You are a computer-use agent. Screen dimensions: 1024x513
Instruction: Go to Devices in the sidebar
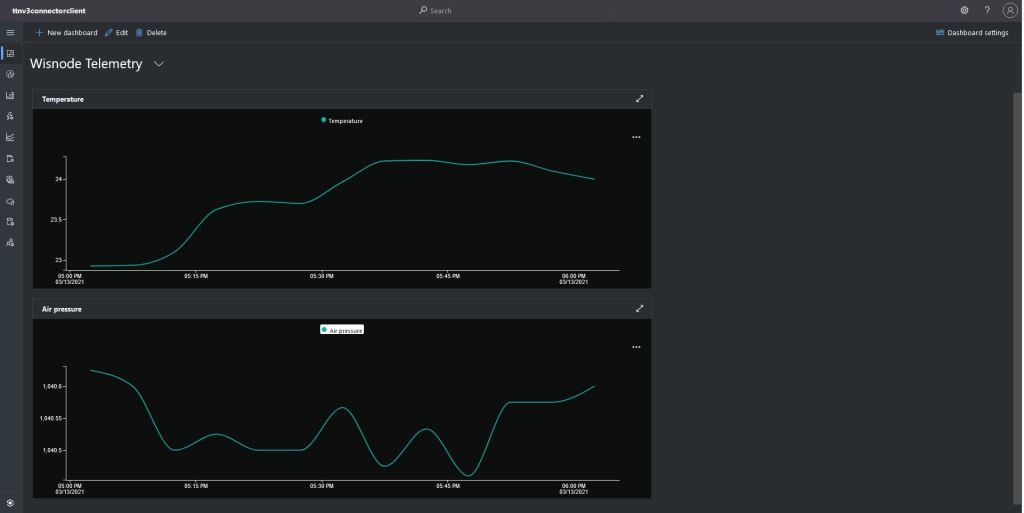pos(10,74)
